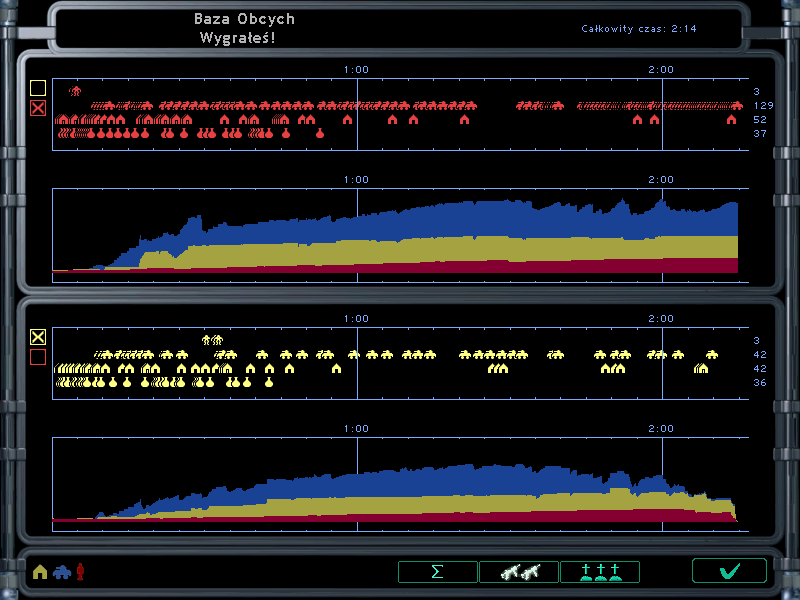Image resolution: width=800 pixels, height=600 pixels.
Task: Click the red building count 52
Action: (760, 119)
